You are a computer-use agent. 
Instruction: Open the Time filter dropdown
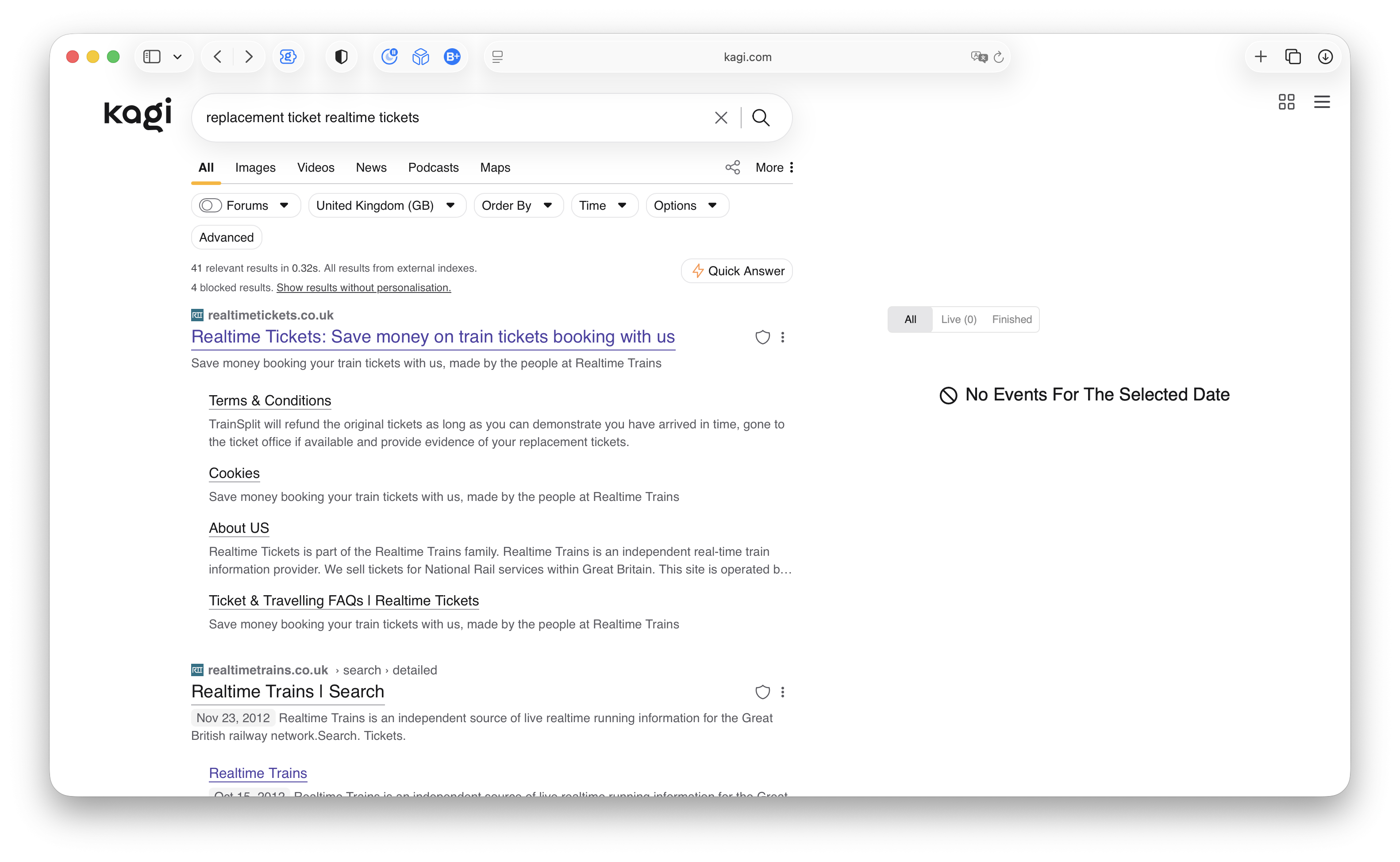pos(604,205)
